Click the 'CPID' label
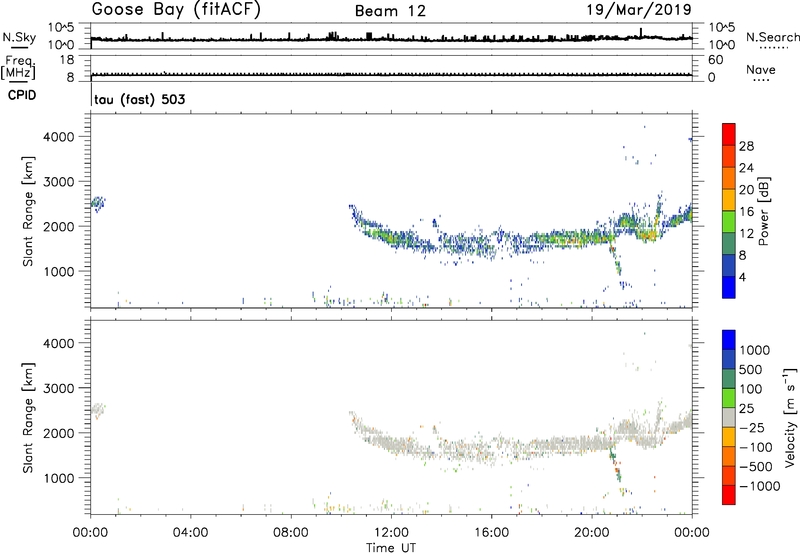 (22, 95)
